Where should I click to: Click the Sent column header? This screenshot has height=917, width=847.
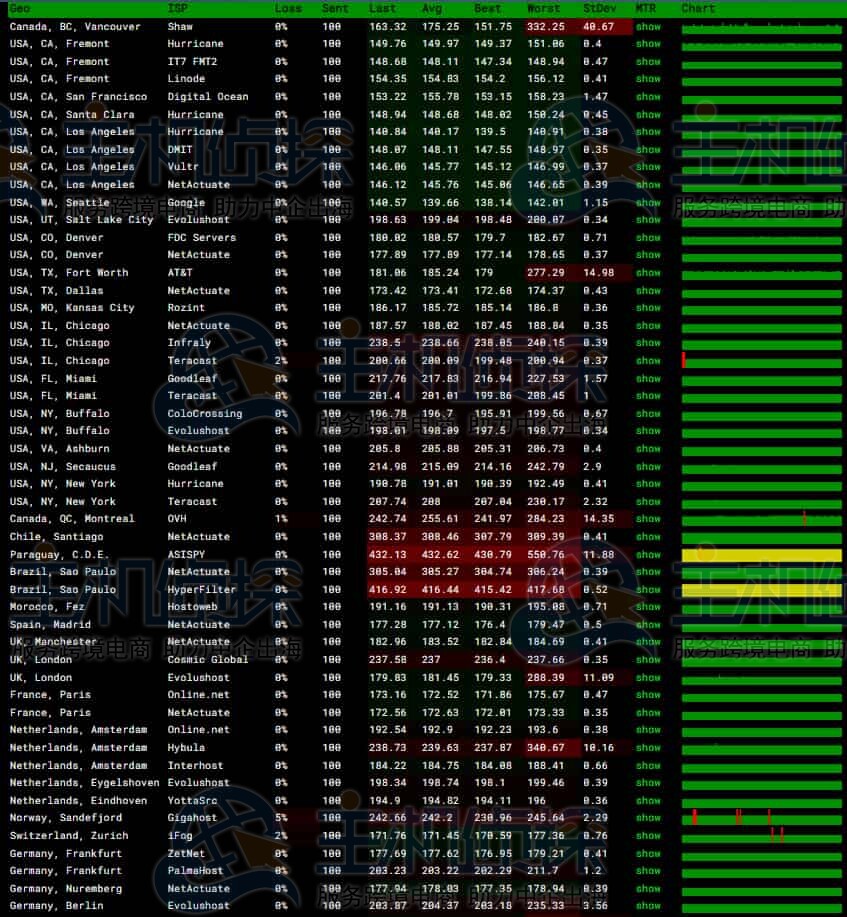point(335,9)
